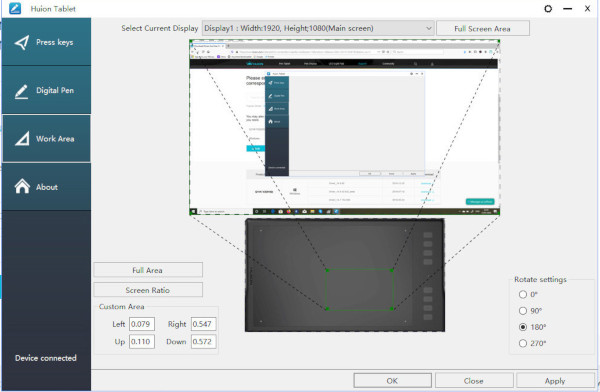Image resolution: width=600 pixels, height=392 pixels.
Task: Click the Huion Tablet app logo icon
Action: 15,8
